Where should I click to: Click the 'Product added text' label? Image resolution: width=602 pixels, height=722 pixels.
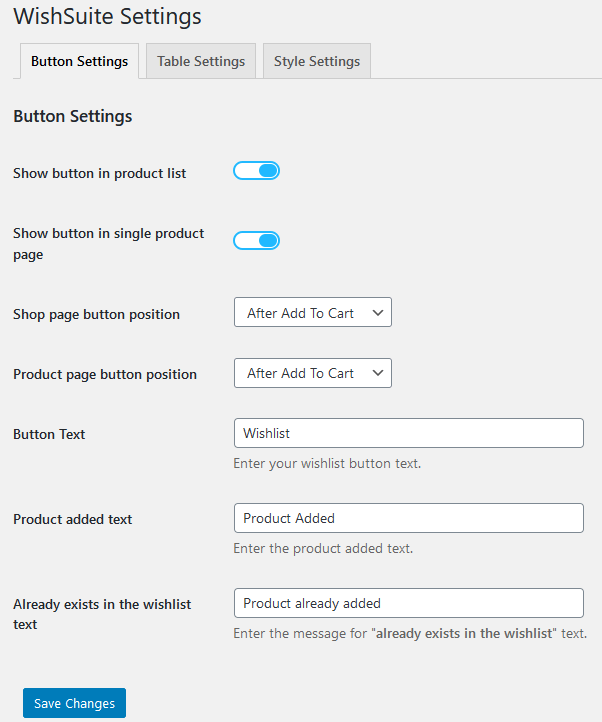[73, 519]
